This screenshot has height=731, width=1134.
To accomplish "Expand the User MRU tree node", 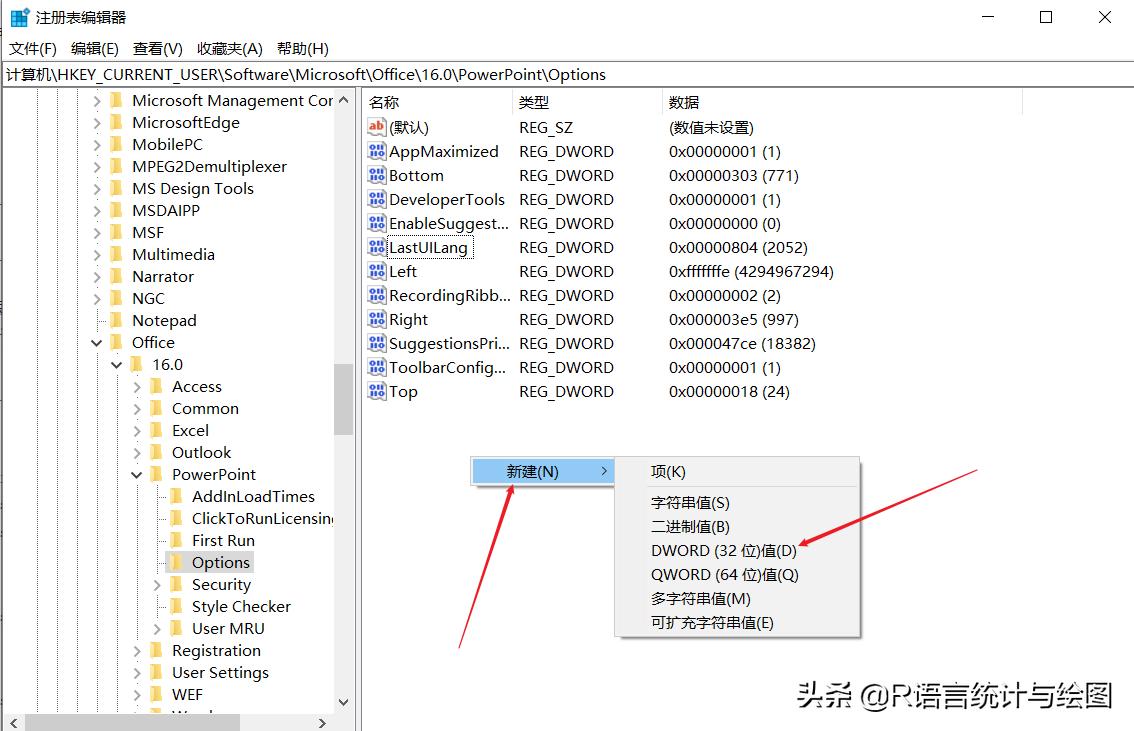I will [x=157, y=629].
